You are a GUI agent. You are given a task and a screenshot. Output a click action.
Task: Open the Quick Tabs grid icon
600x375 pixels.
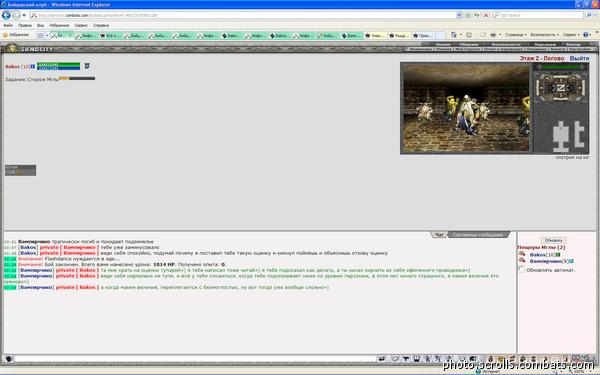[40, 35]
